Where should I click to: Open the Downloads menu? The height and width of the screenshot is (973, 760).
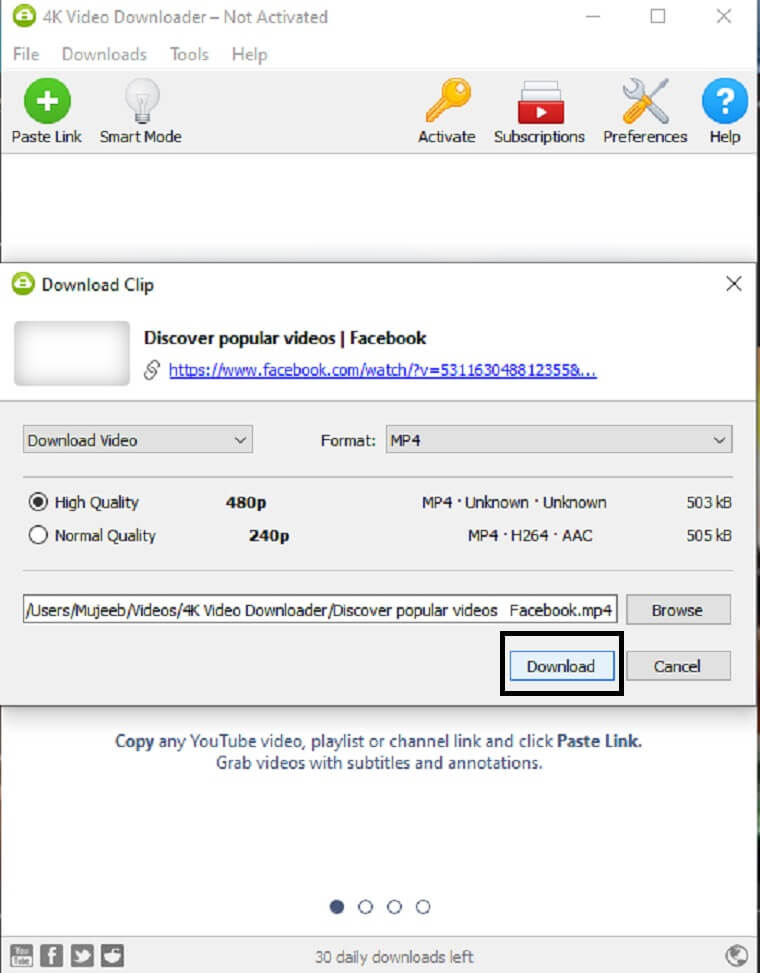pos(104,55)
